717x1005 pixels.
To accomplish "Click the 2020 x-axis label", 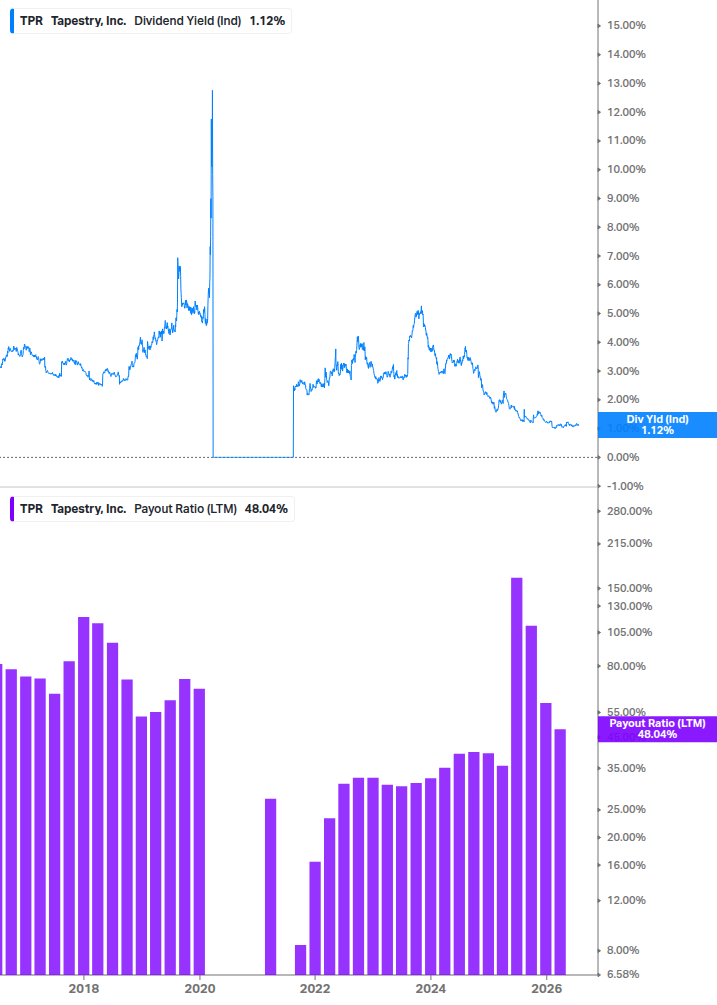I will (199, 988).
